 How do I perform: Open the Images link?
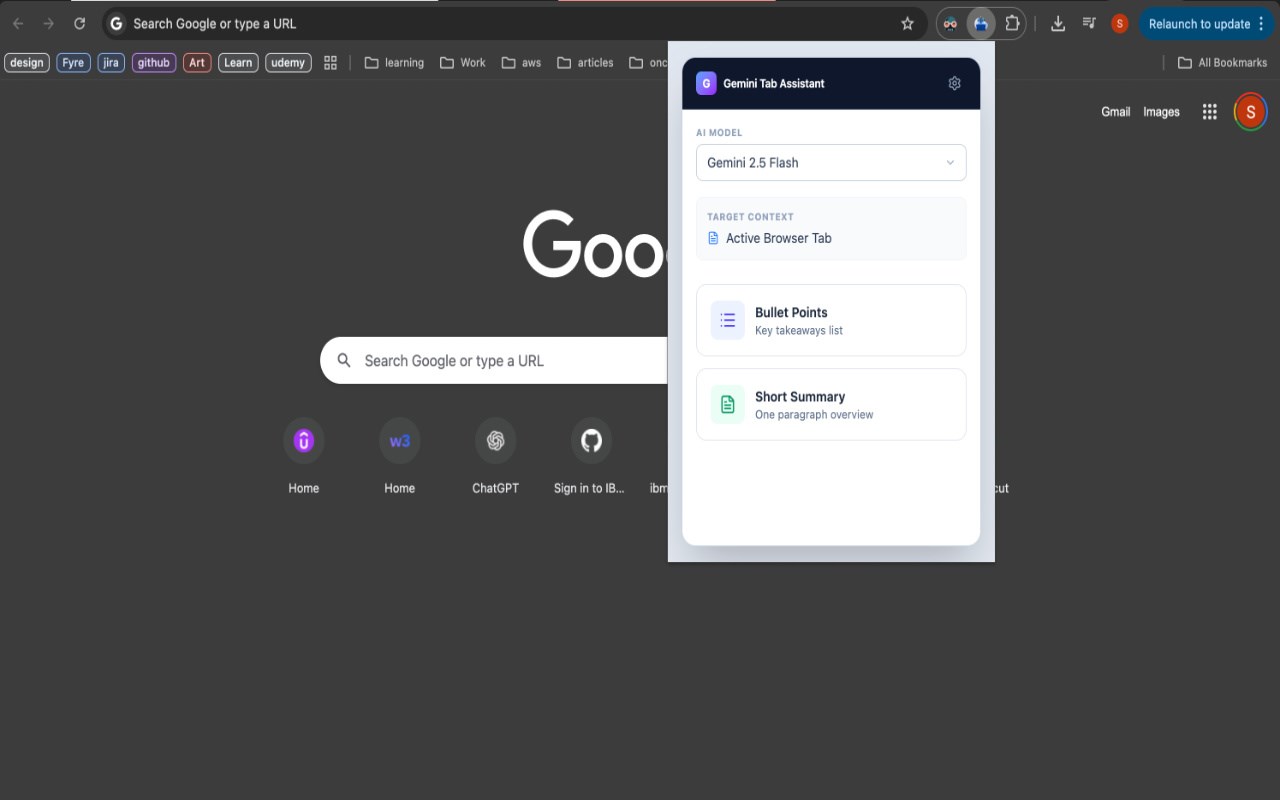[x=1161, y=112]
